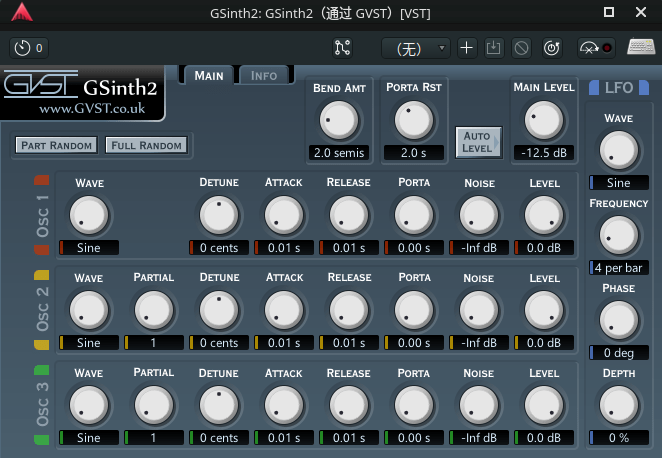Click the OSC 2 Attack knob

(284, 310)
